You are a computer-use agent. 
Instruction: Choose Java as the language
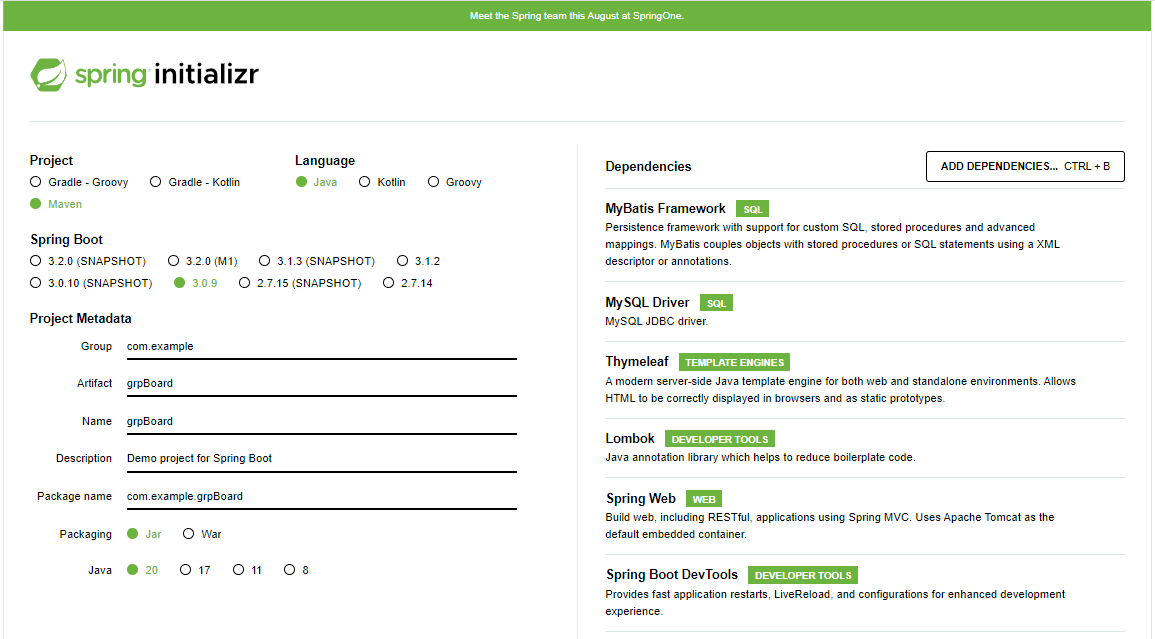coord(316,182)
